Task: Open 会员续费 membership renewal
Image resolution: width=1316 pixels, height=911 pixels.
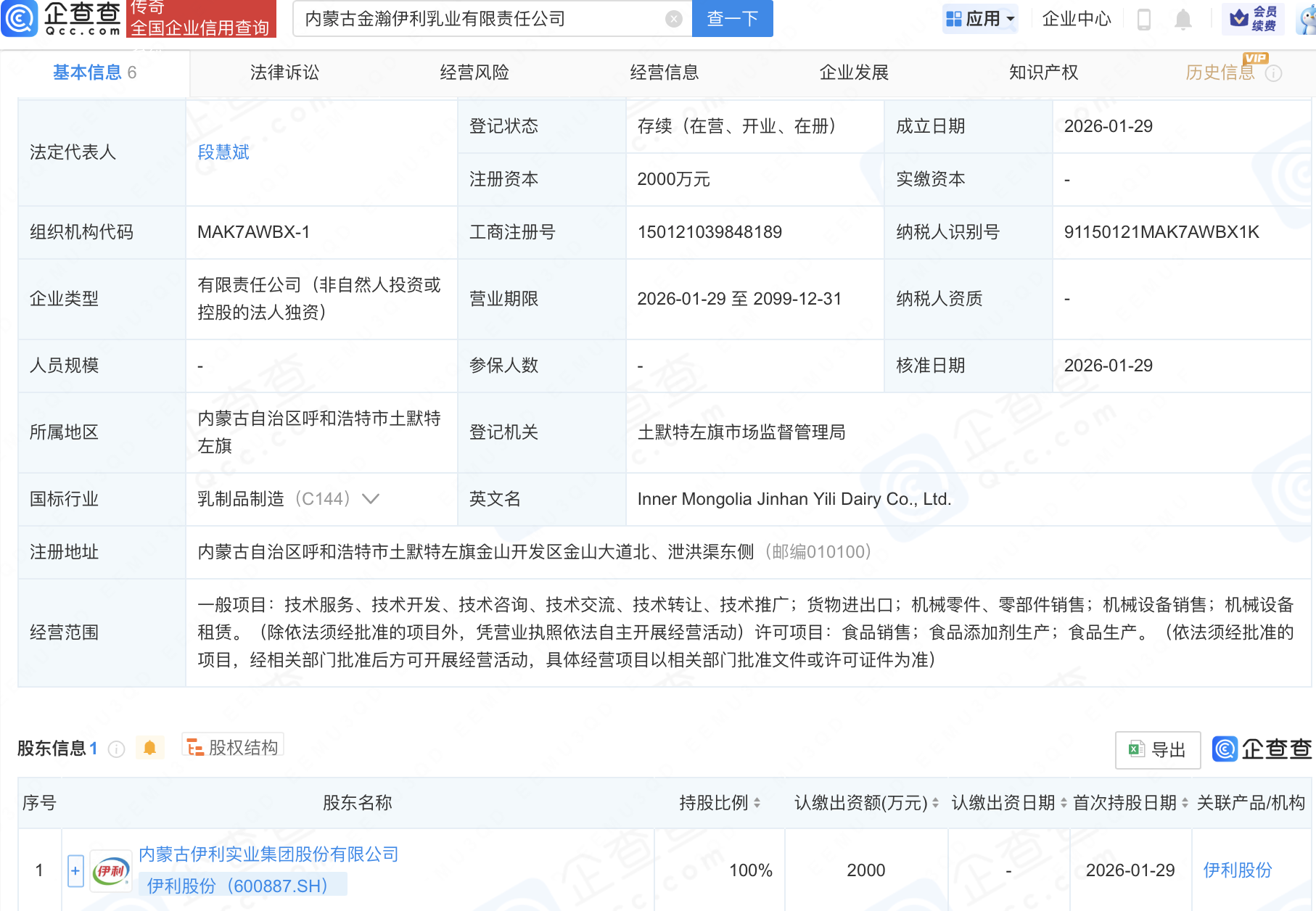Action: click(1254, 18)
